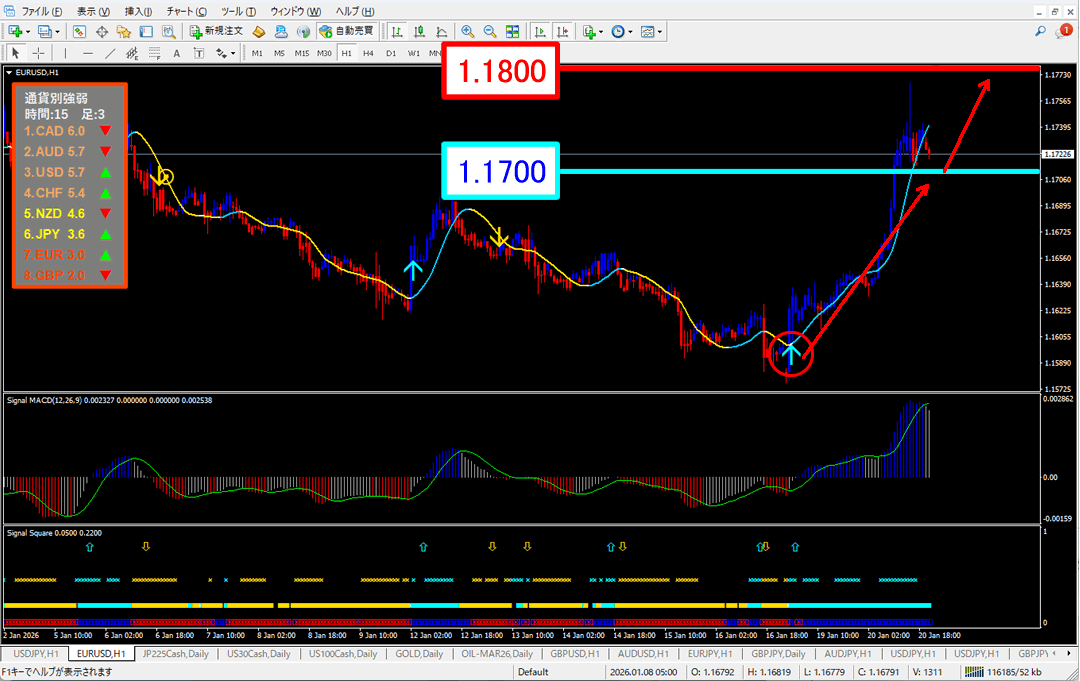The width and height of the screenshot is (1080, 681).
Task: Open the notification bubble with red badge
Action: 1063,32
